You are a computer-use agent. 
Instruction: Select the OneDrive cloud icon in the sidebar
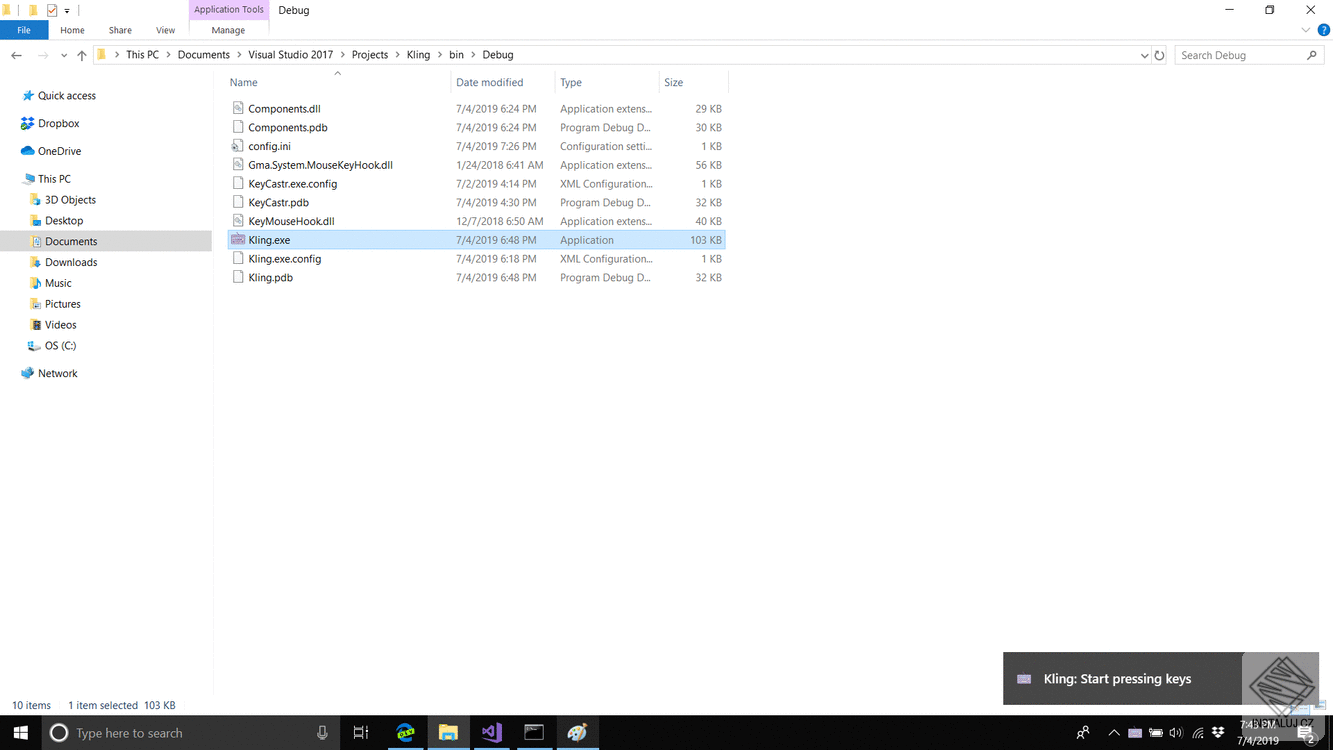pyautogui.click(x=27, y=151)
